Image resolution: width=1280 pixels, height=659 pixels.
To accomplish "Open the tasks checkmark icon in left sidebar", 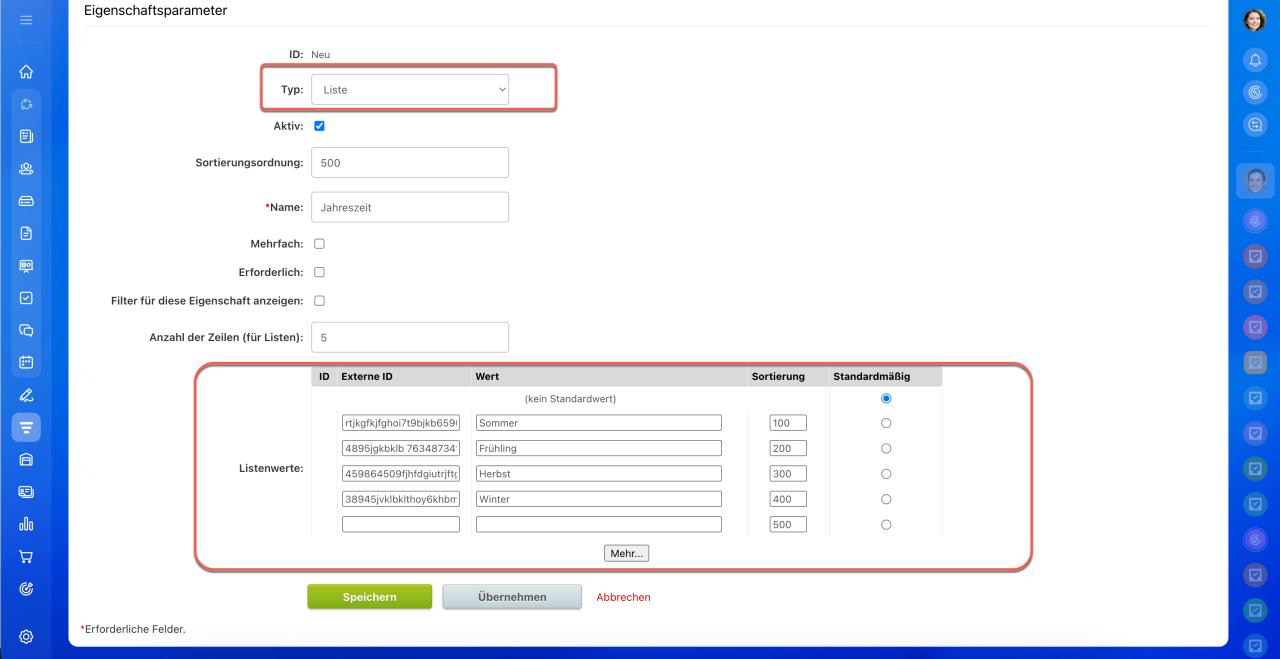I will (x=26, y=298).
